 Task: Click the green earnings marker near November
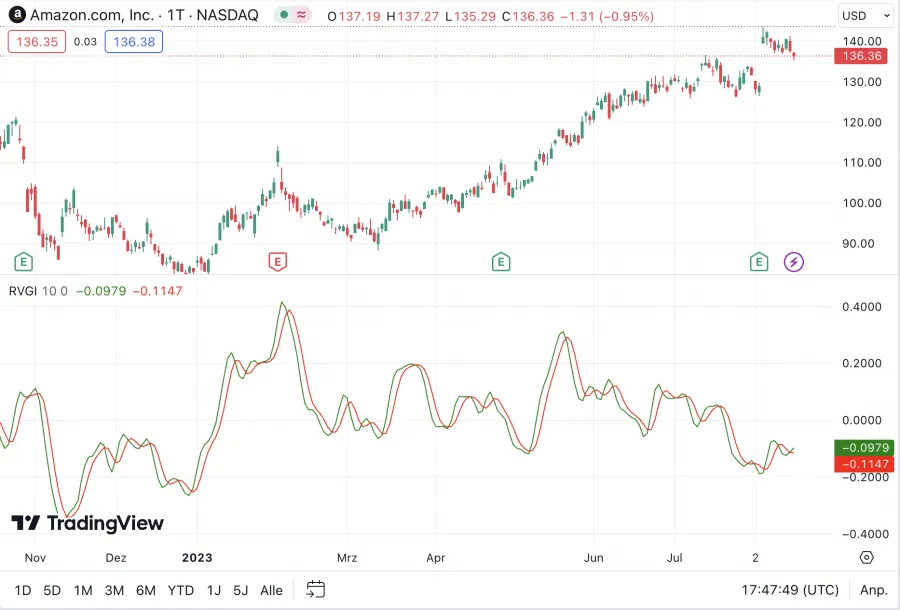(x=24, y=262)
